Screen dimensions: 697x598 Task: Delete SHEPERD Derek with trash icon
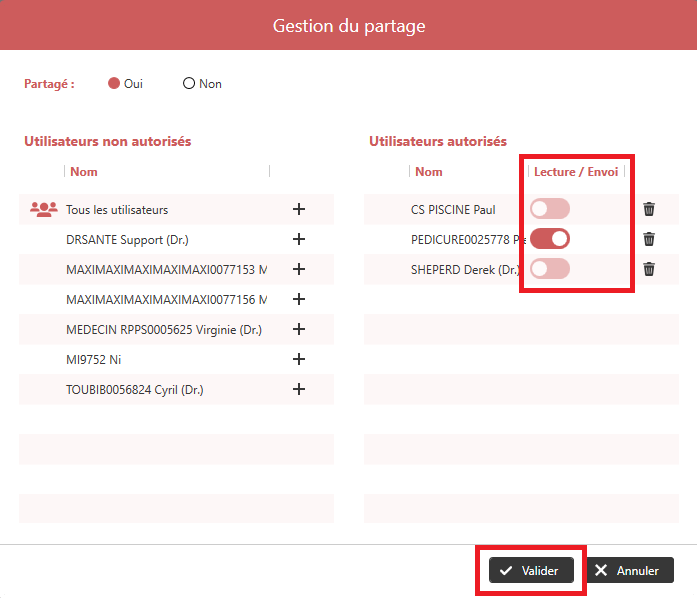click(649, 269)
